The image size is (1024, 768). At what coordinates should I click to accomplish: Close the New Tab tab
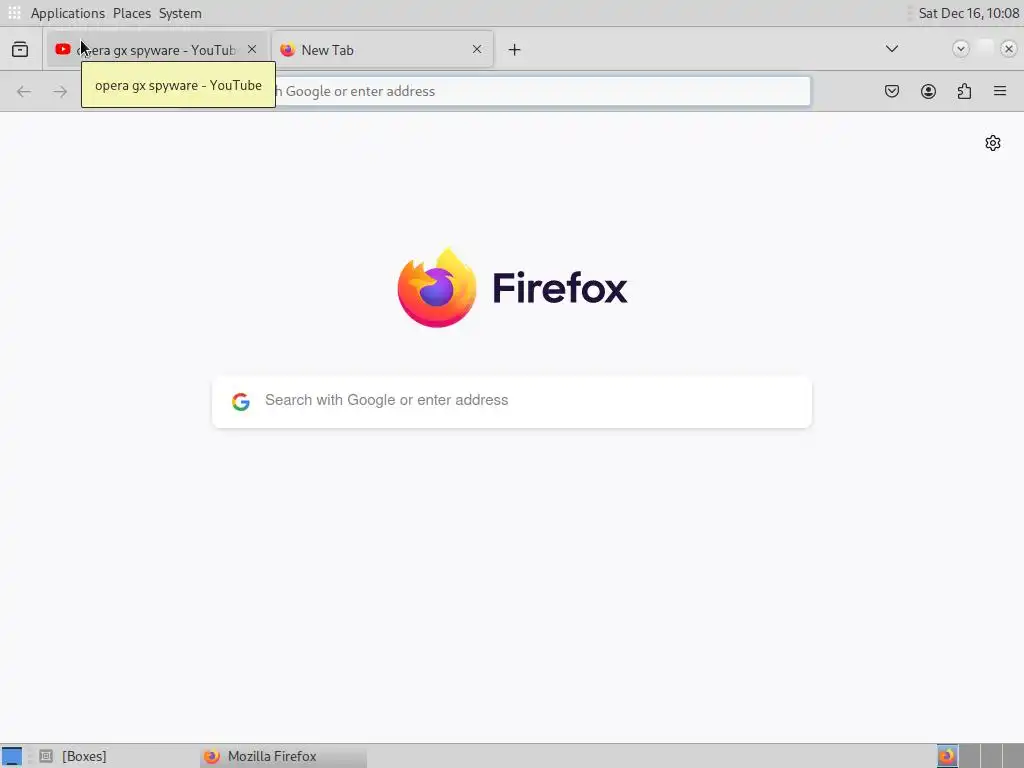click(477, 50)
